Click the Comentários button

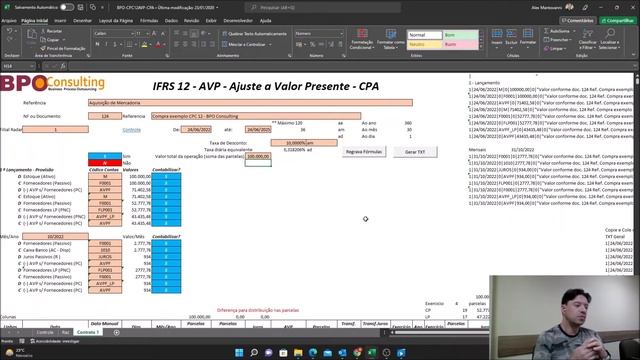point(578,20)
